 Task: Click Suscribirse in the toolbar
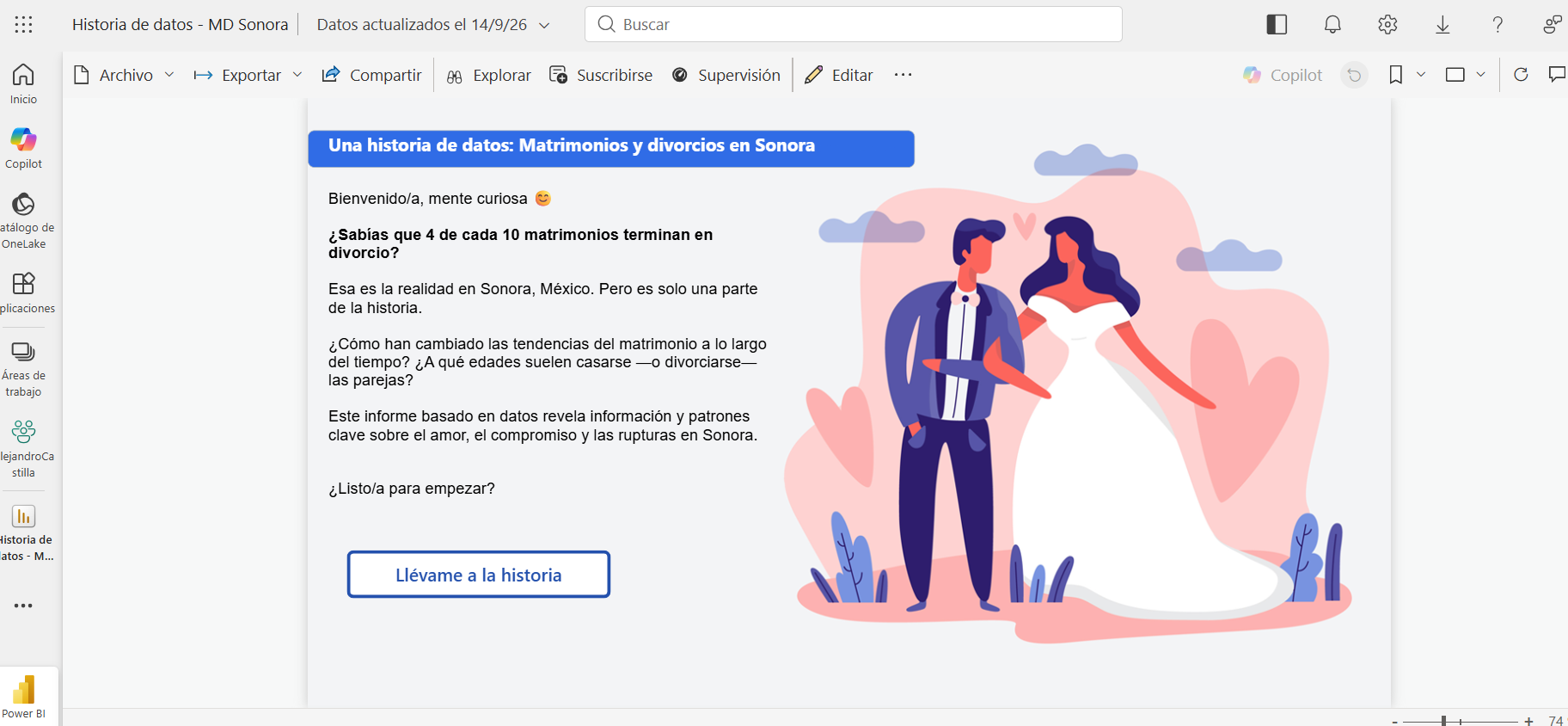(x=601, y=75)
